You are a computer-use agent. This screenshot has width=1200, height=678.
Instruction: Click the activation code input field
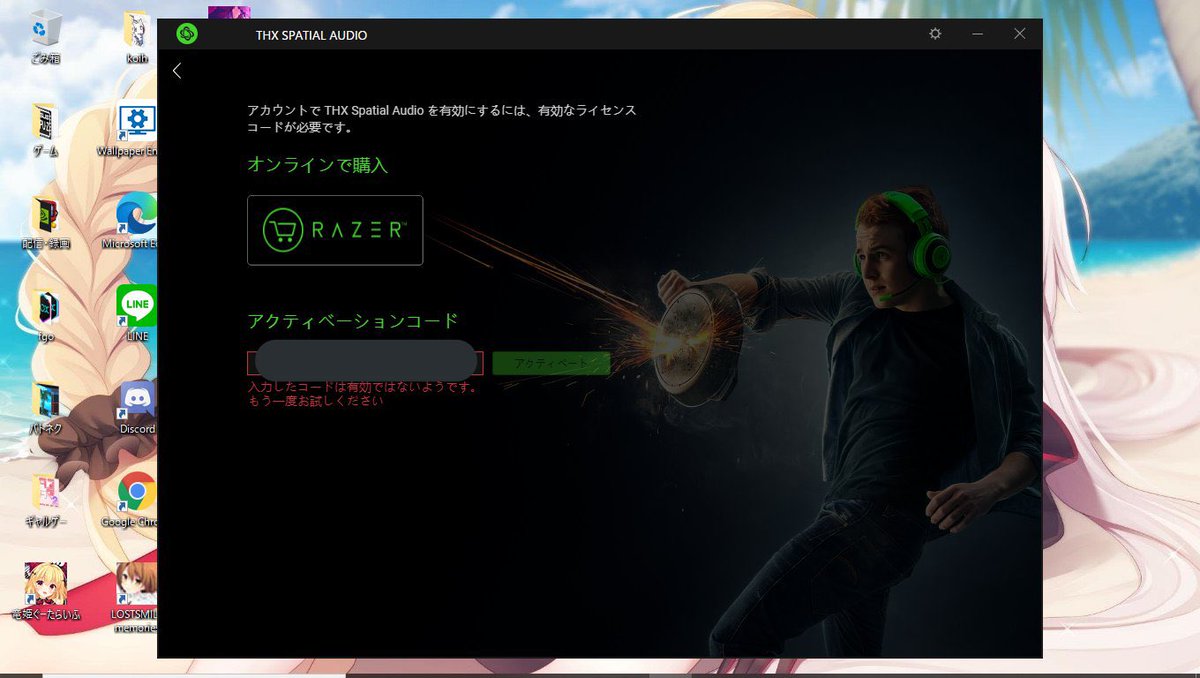click(365, 362)
